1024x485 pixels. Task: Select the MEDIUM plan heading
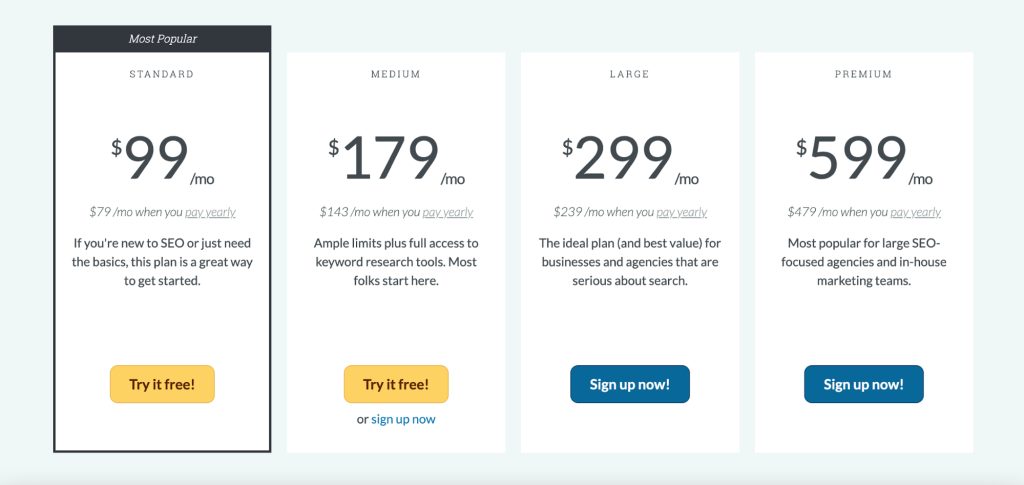396,74
